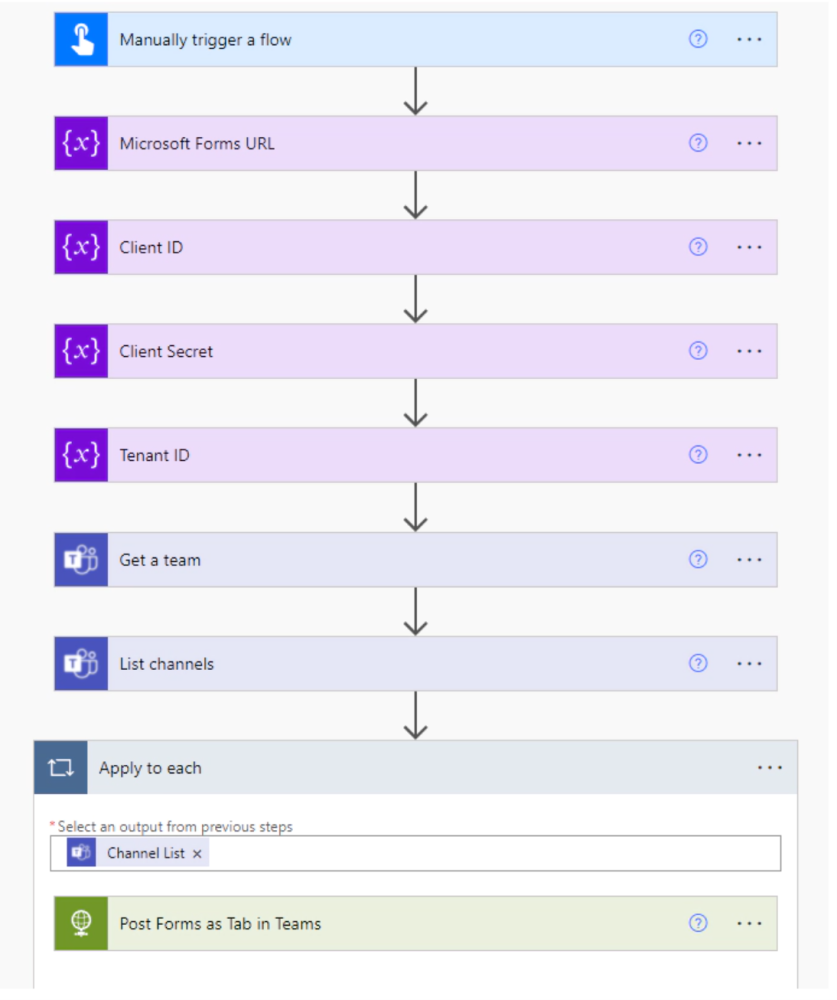Click the loop icon on Apply to each
837x1000 pixels.
[x=60, y=767]
